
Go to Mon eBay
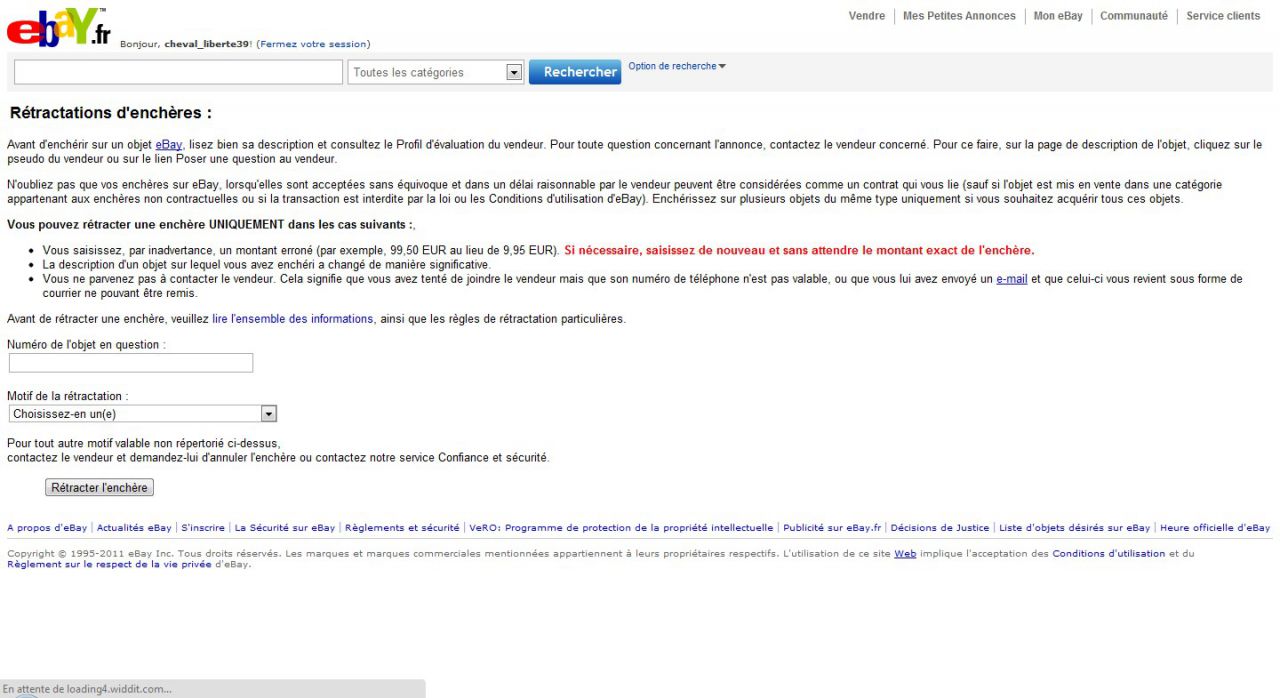[1057, 16]
